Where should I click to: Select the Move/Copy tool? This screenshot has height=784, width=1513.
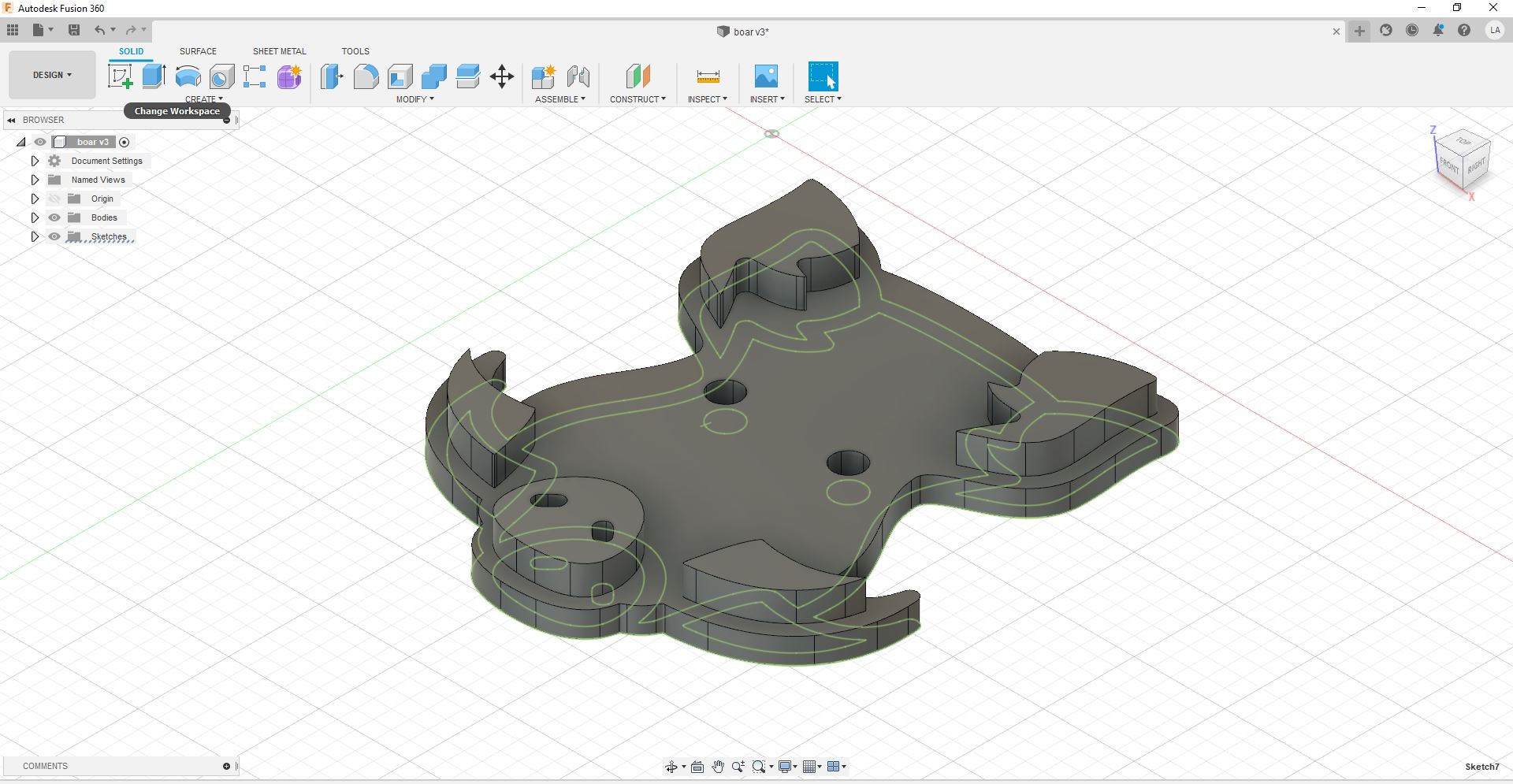click(502, 76)
